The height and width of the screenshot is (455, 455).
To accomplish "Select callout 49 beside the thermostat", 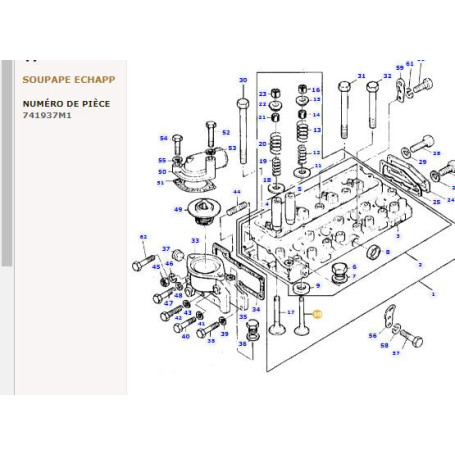I will pyautogui.click(x=178, y=209).
